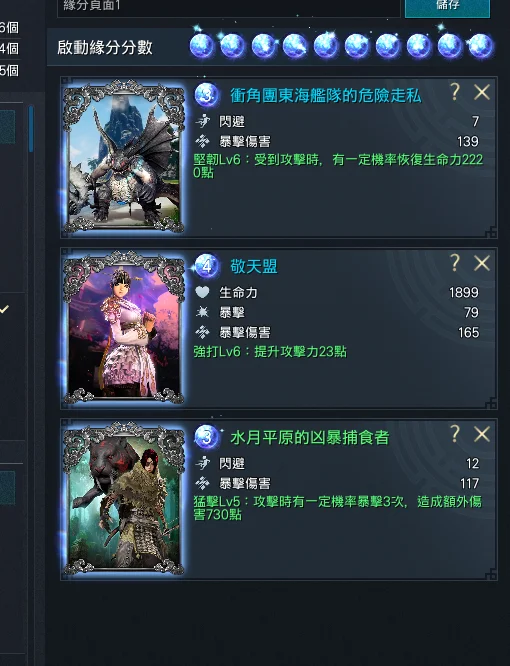Screen dimensions: 510x666
Task: Remove the 敬天盟 card with X
Action: tap(482, 264)
